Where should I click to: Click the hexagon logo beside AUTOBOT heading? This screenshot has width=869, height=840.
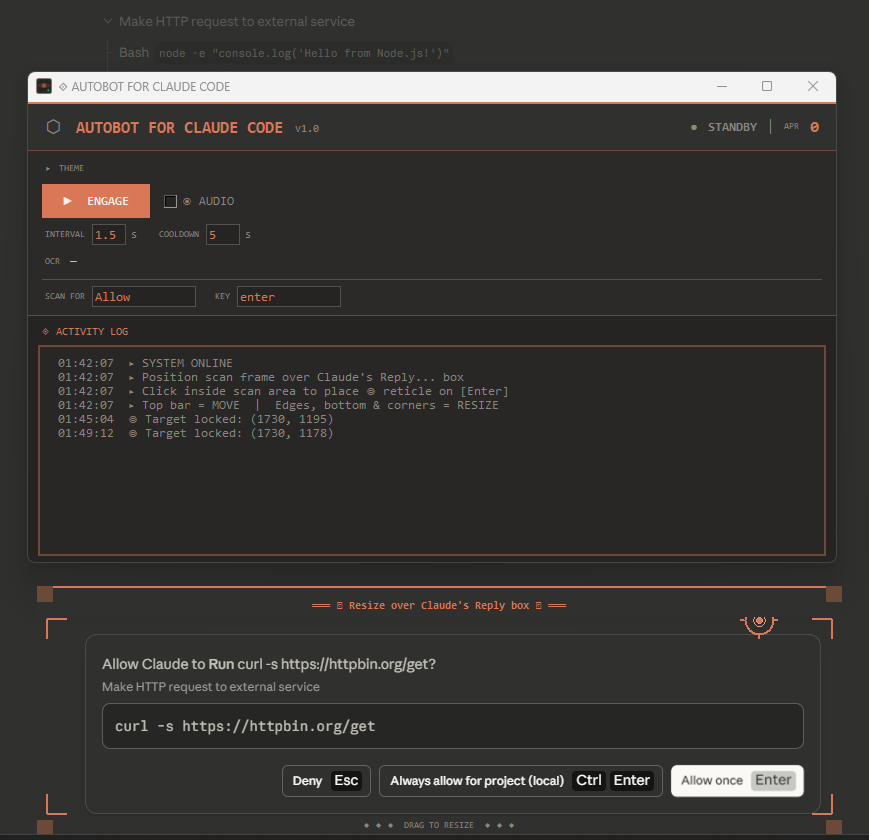[53, 127]
